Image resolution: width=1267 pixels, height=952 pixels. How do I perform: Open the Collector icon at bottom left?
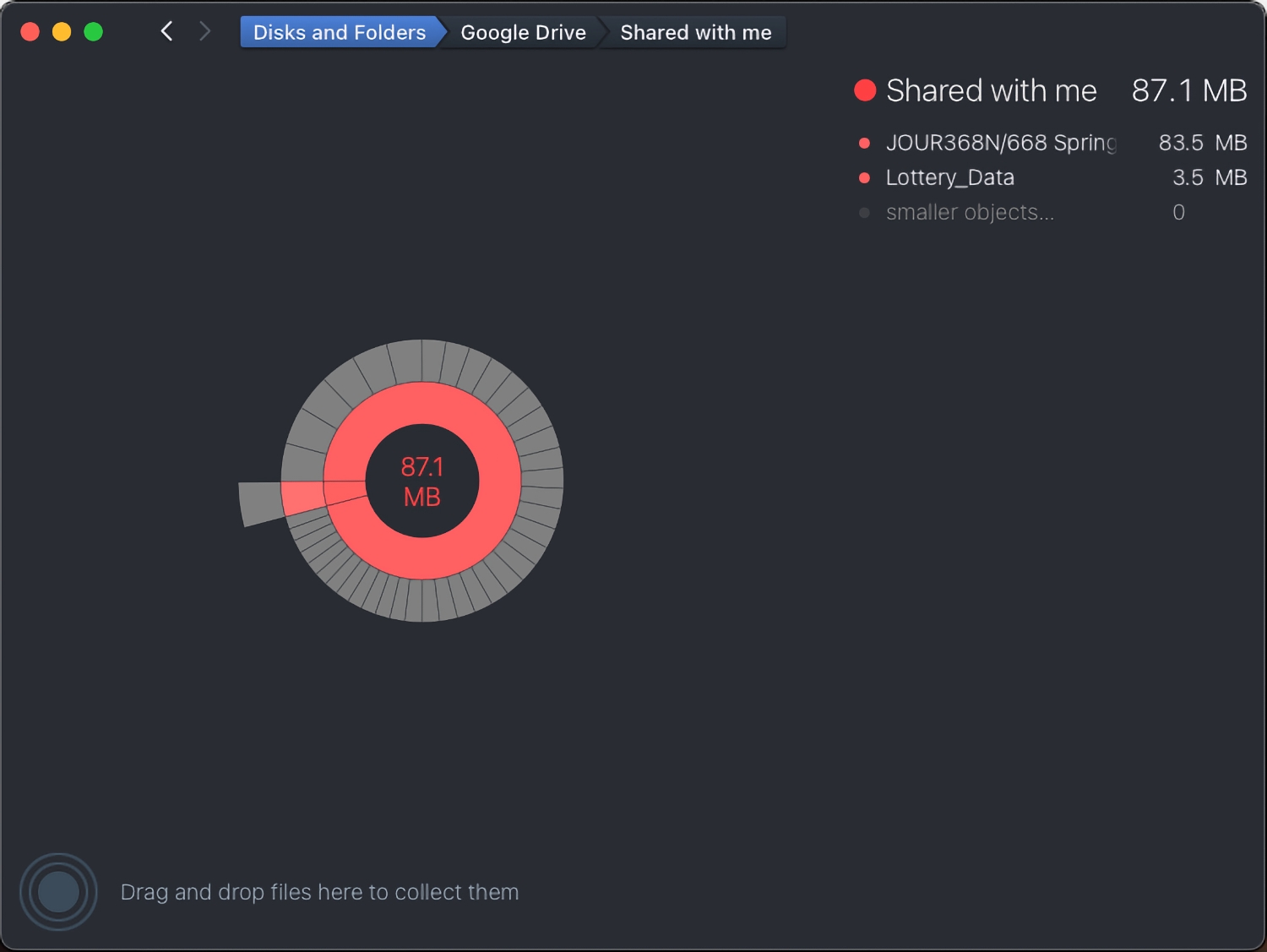pos(57,891)
